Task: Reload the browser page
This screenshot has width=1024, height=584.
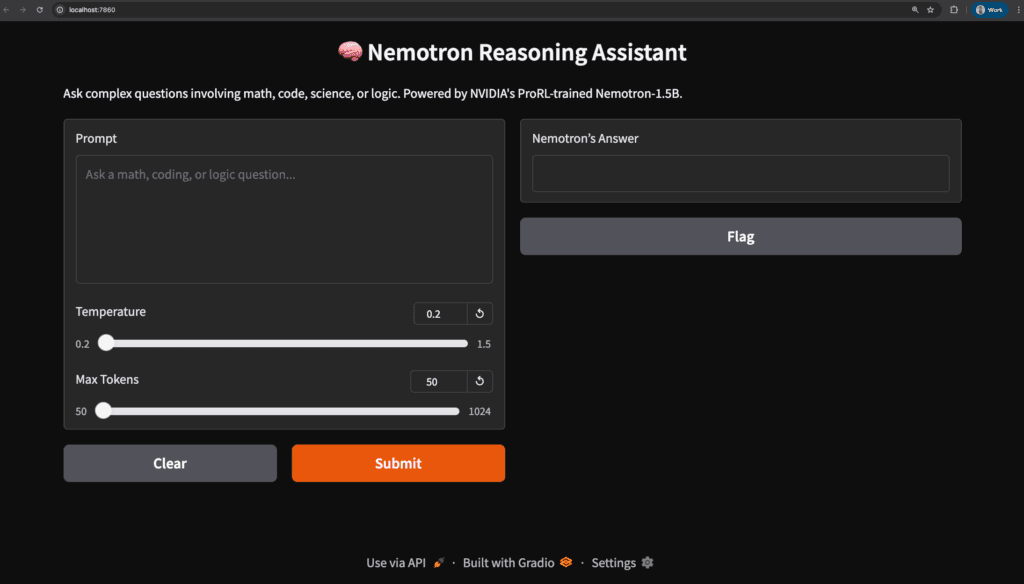Action: point(40,10)
